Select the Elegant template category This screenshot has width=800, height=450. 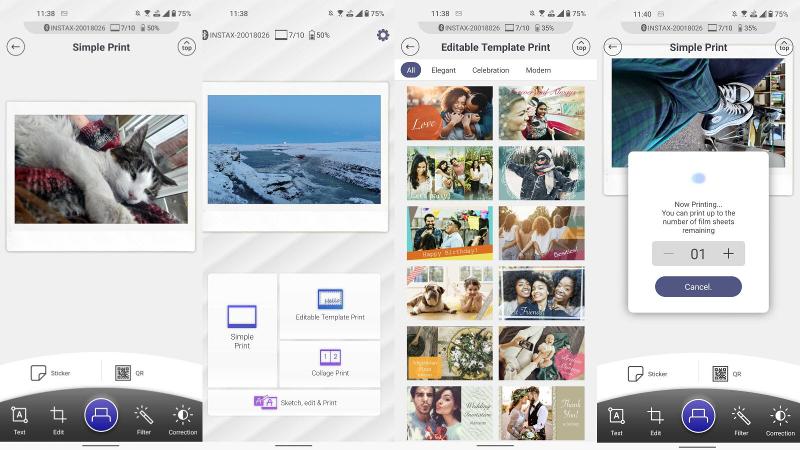(x=443, y=70)
